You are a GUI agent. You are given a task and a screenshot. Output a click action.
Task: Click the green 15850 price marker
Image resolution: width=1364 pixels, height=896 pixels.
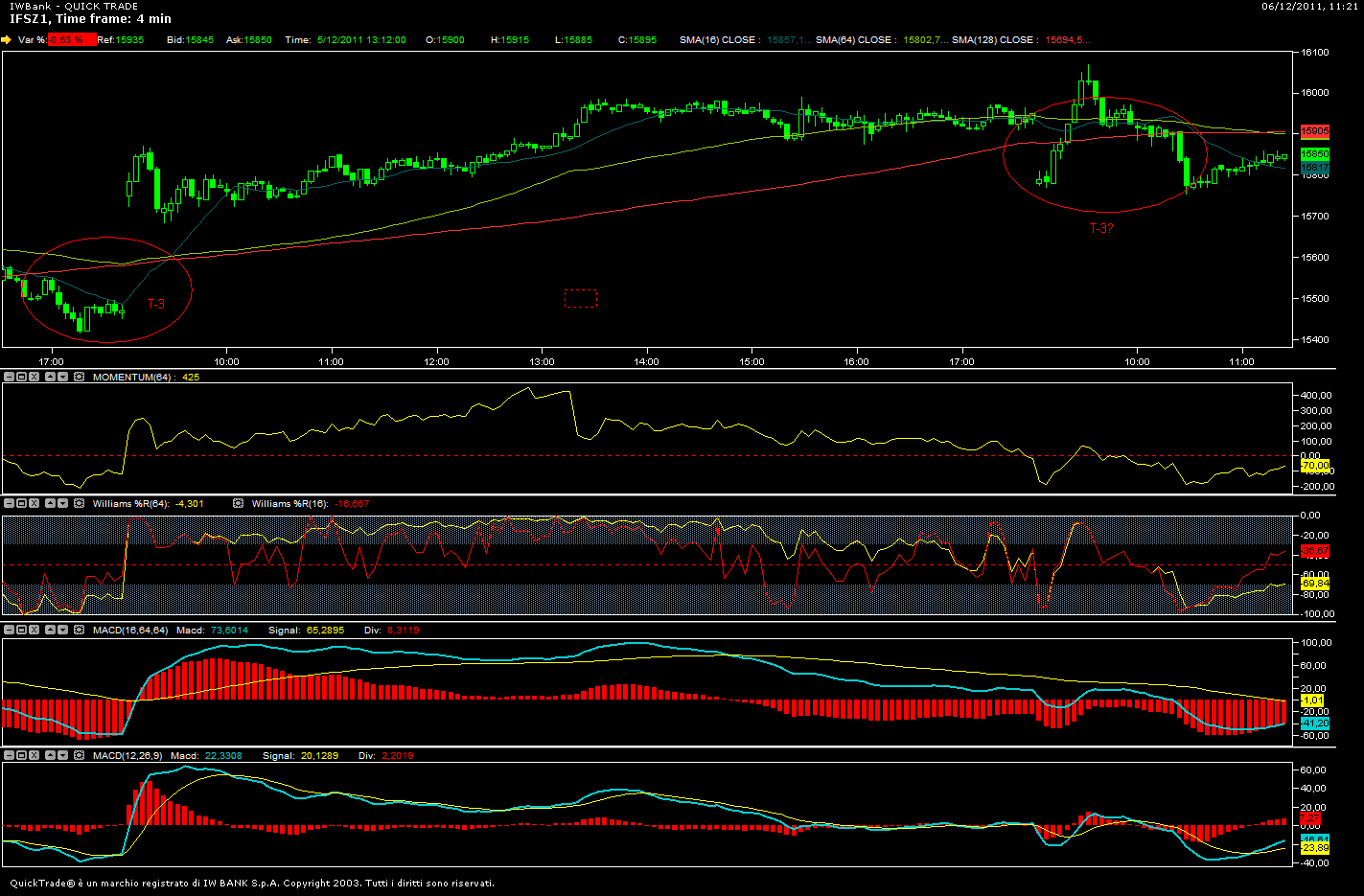(1315, 154)
